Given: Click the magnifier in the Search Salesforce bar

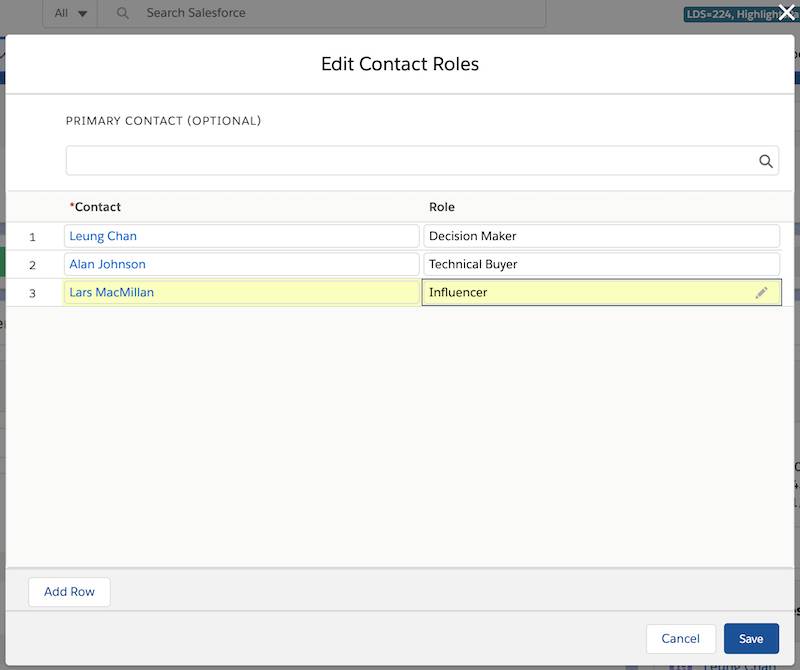Looking at the screenshot, I should click(121, 13).
